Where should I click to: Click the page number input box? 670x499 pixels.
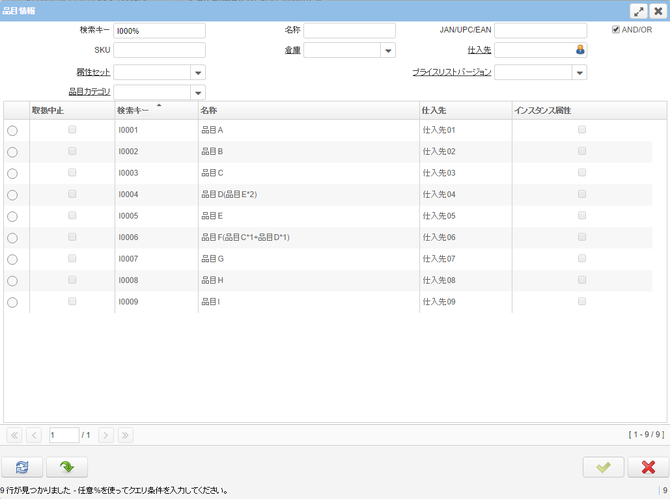[x=64, y=435]
